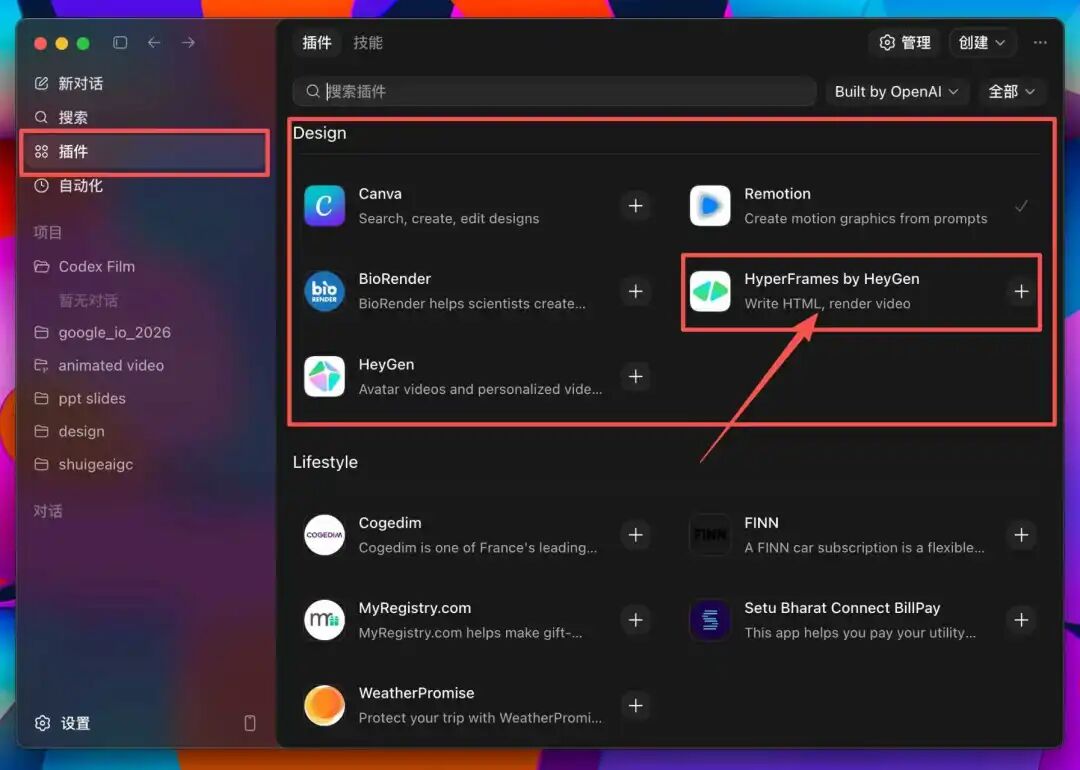Click 'Create motion graphics from prompts' text
The width and height of the screenshot is (1080, 770).
866,219
